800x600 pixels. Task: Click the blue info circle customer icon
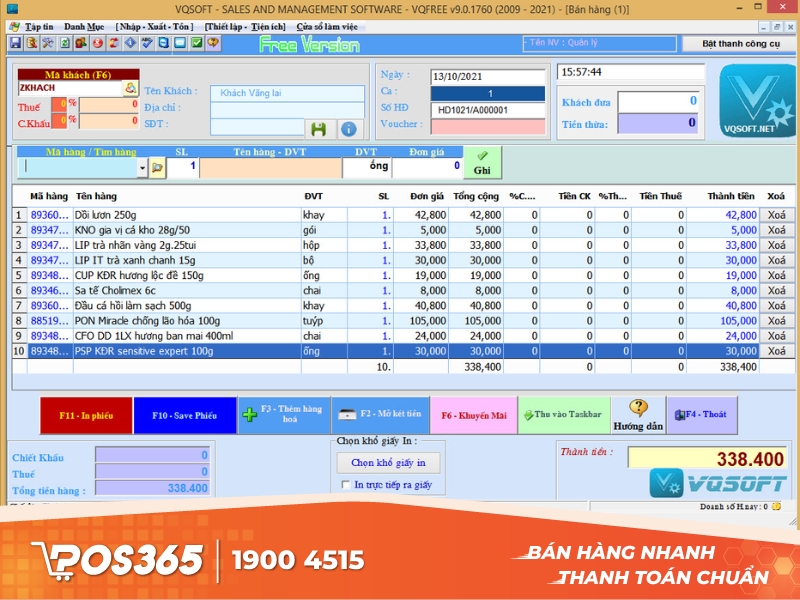coord(349,129)
